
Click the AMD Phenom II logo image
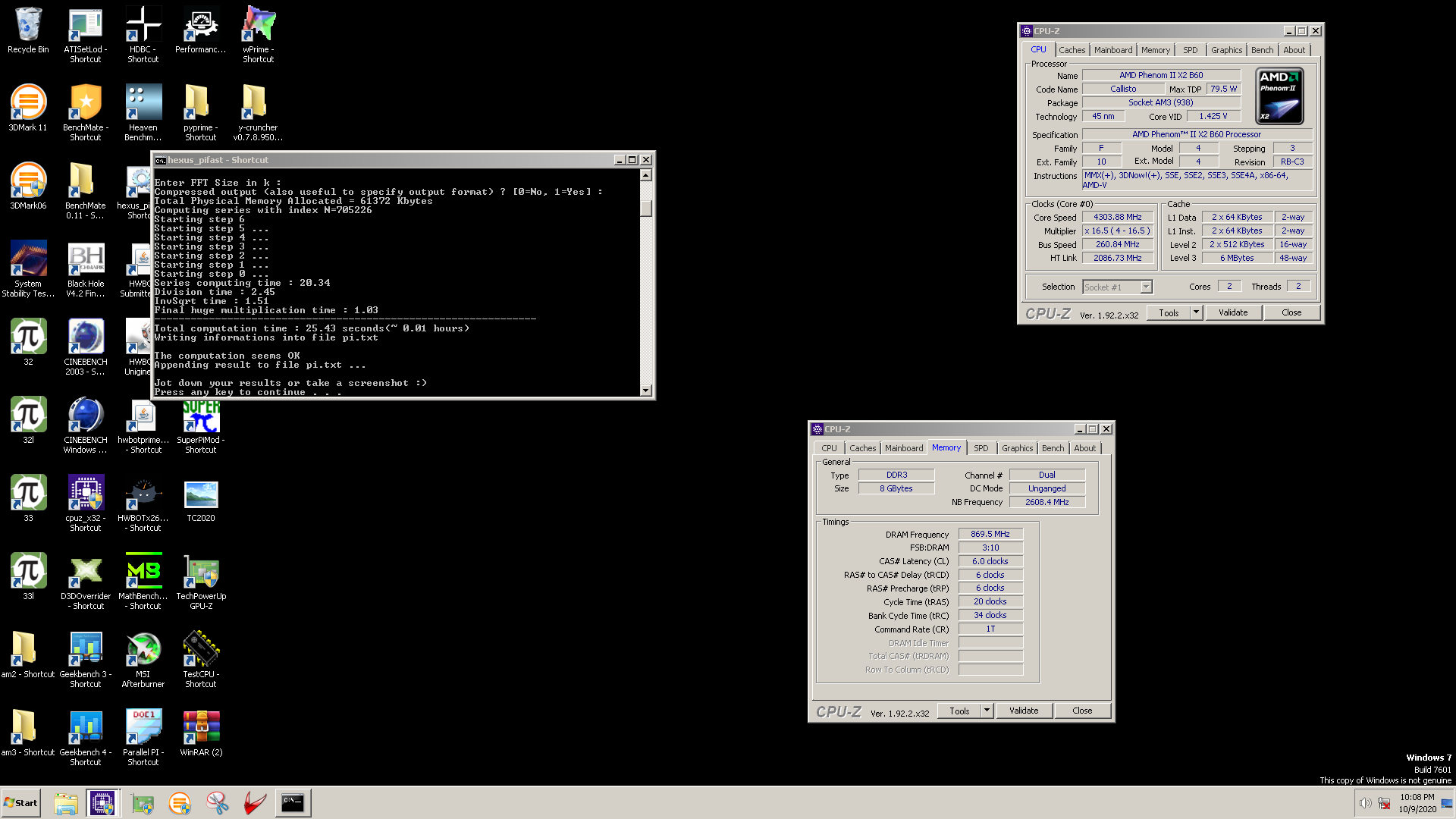click(x=1279, y=96)
